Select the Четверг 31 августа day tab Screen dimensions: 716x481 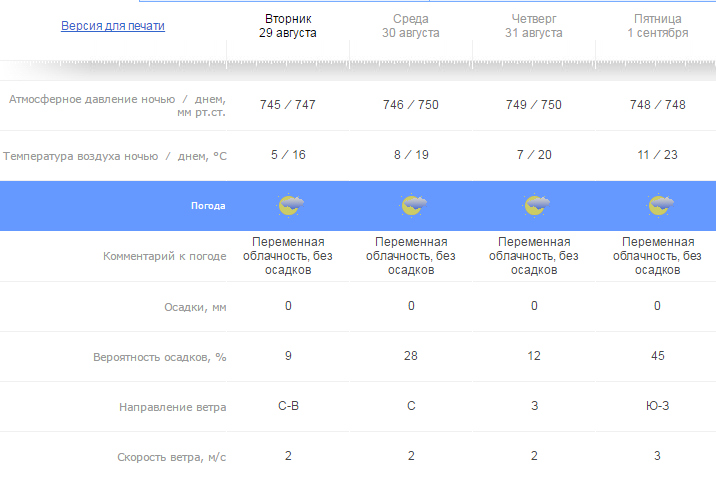point(534,26)
